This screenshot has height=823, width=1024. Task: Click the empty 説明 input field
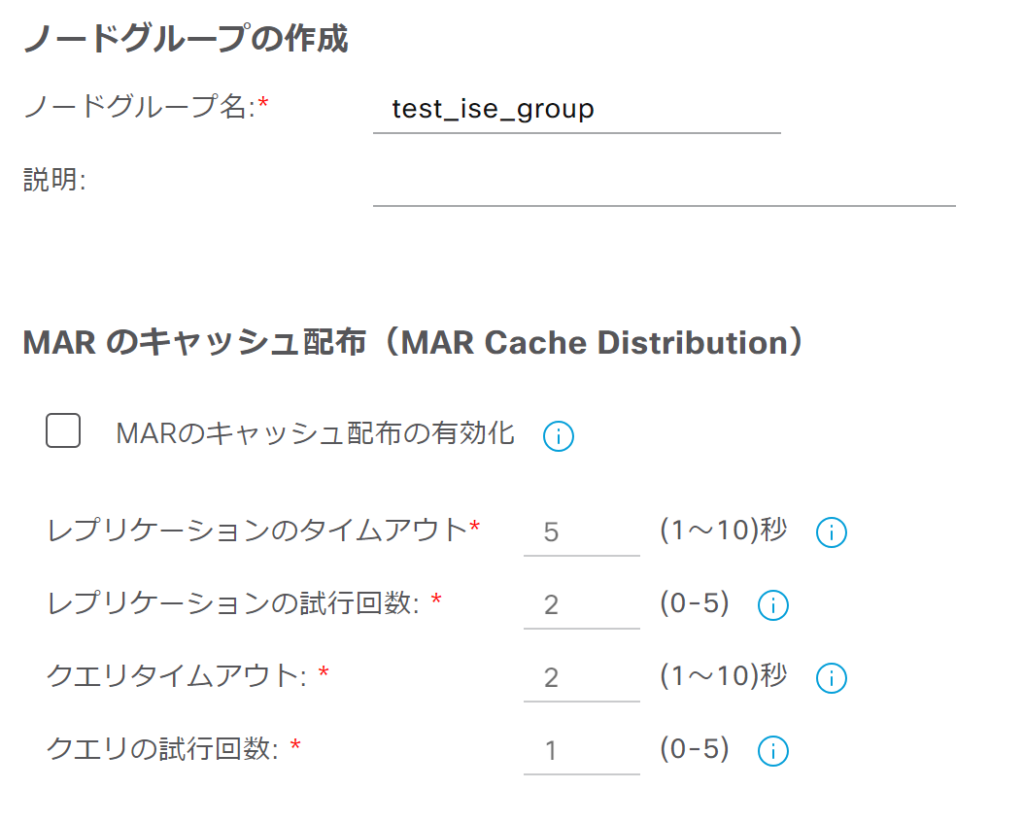pos(663,184)
